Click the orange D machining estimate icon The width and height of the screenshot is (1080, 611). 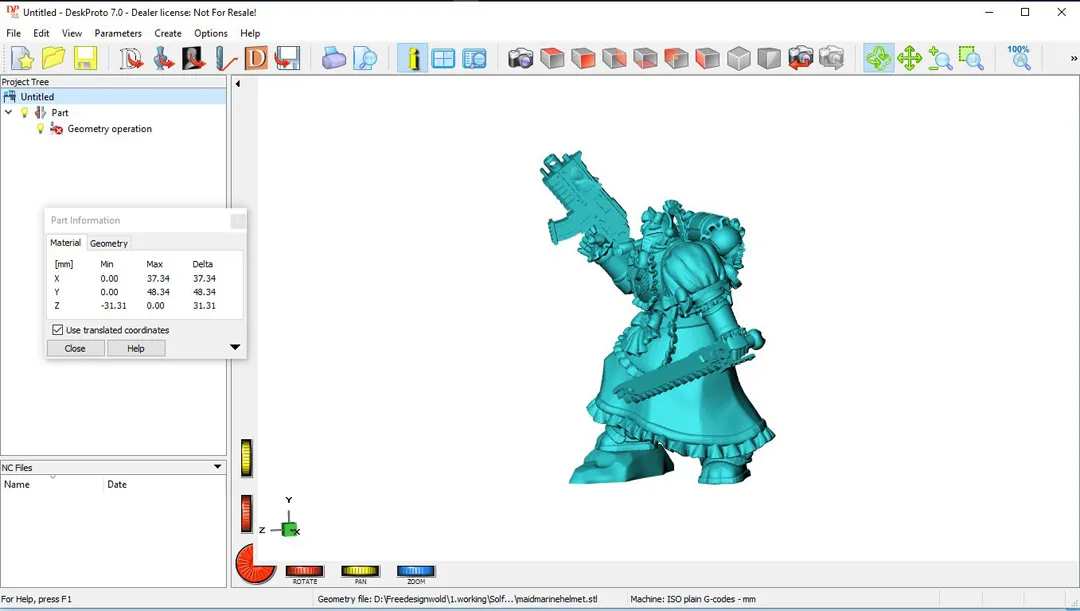(x=256, y=58)
